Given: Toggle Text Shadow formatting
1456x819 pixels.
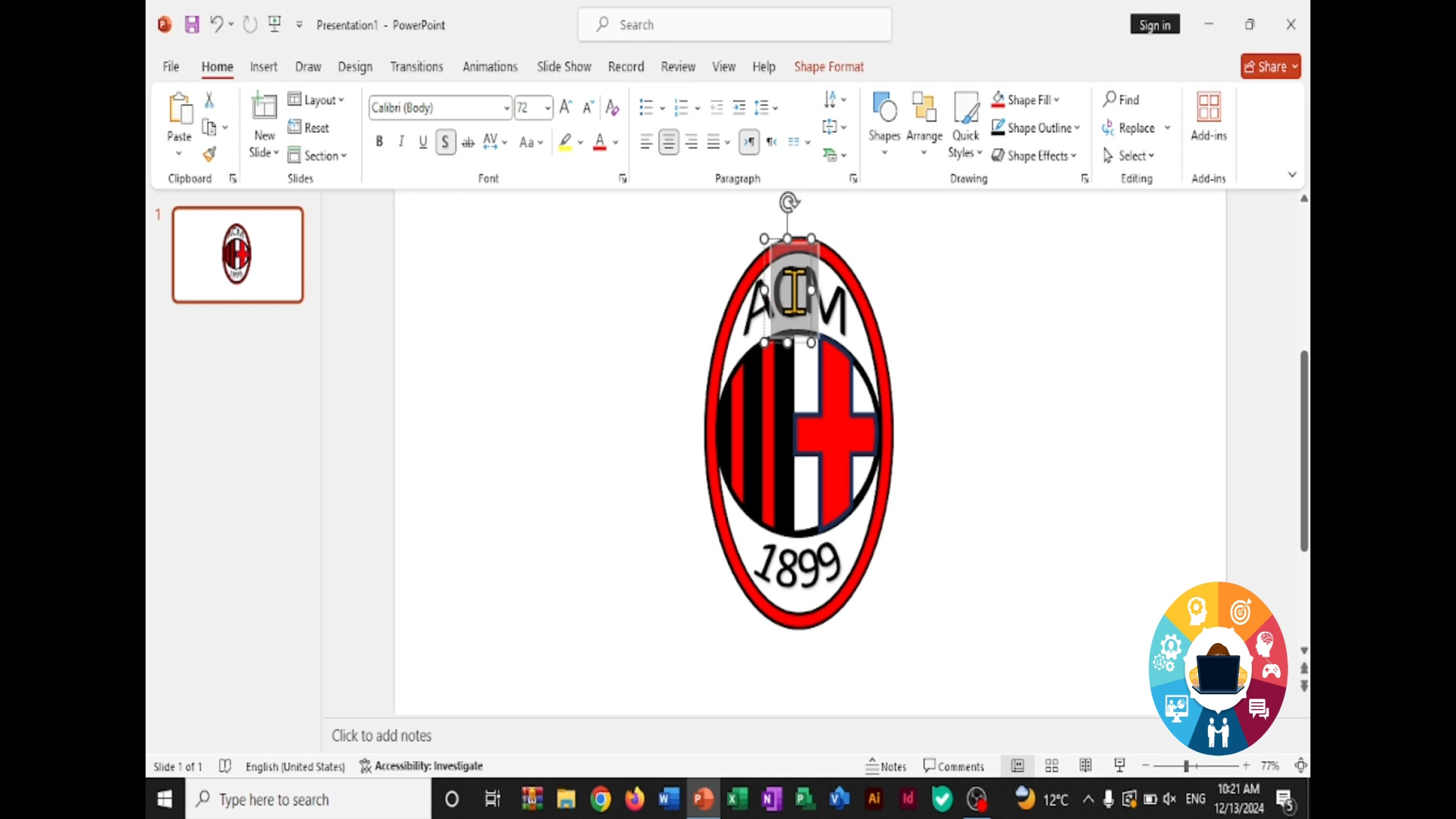Looking at the screenshot, I should (x=445, y=142).
